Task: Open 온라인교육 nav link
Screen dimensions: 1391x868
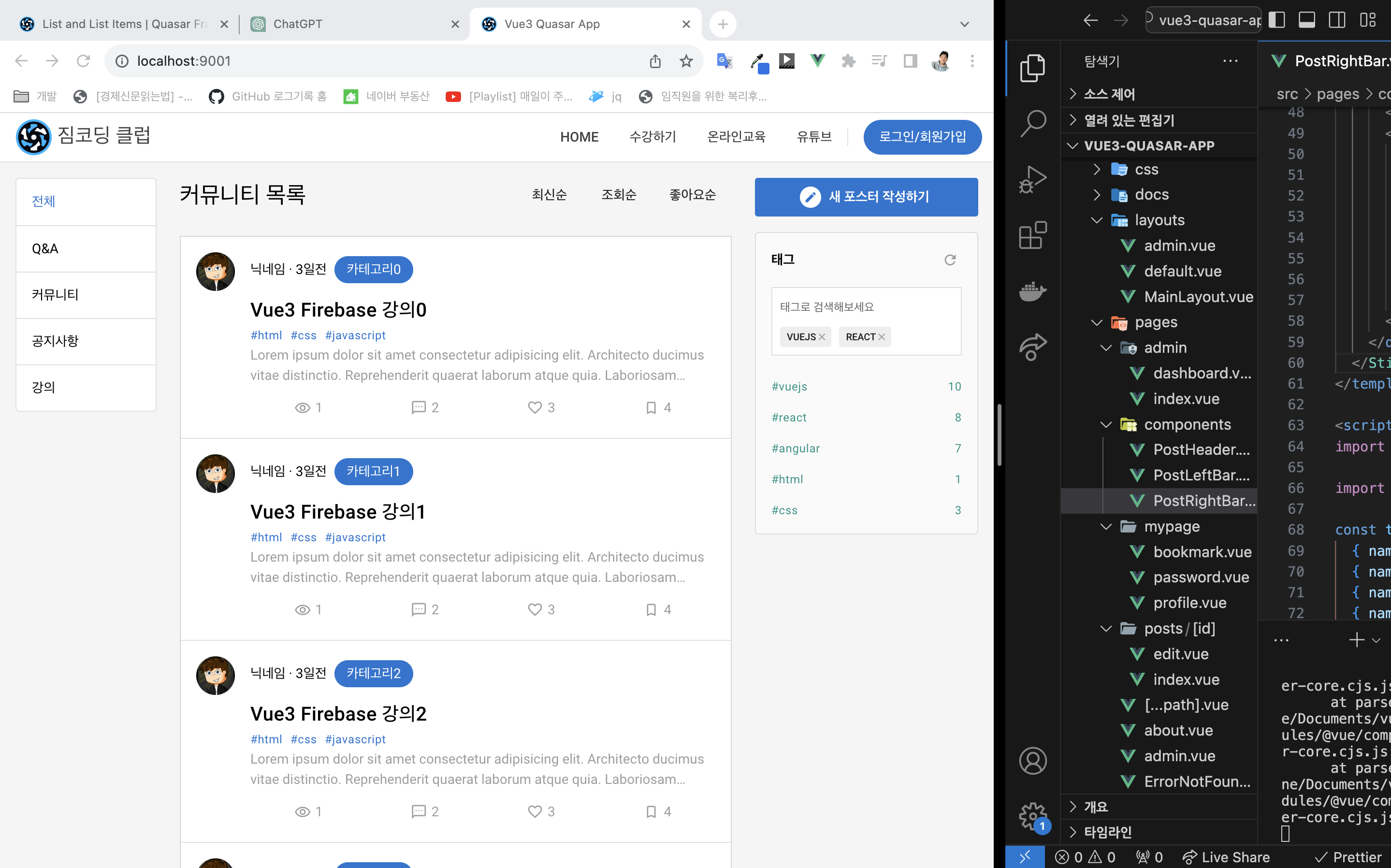Action: coord(736,137)
